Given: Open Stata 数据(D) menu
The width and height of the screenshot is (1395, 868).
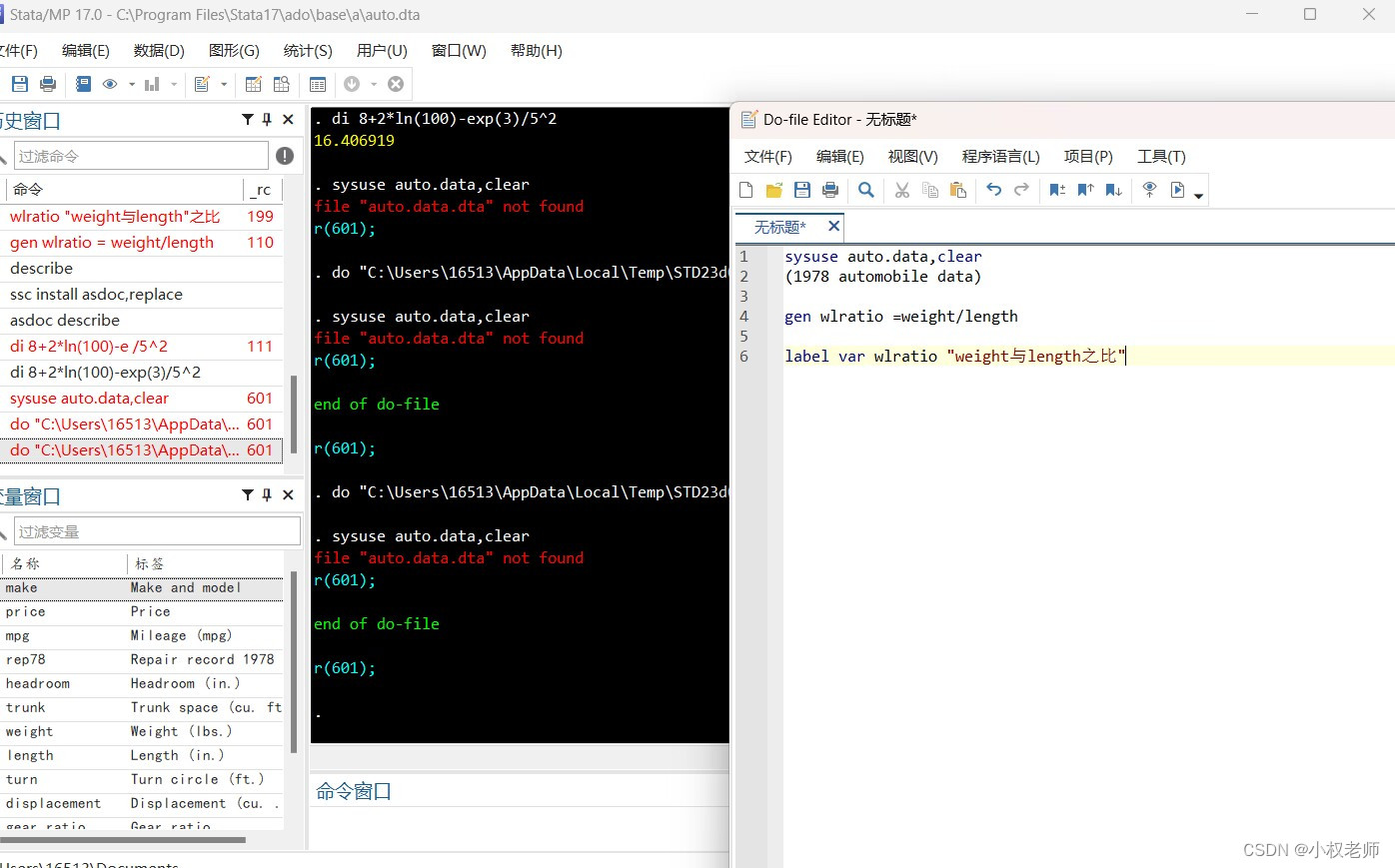Looking at the screenshot, I should point(159,51).
